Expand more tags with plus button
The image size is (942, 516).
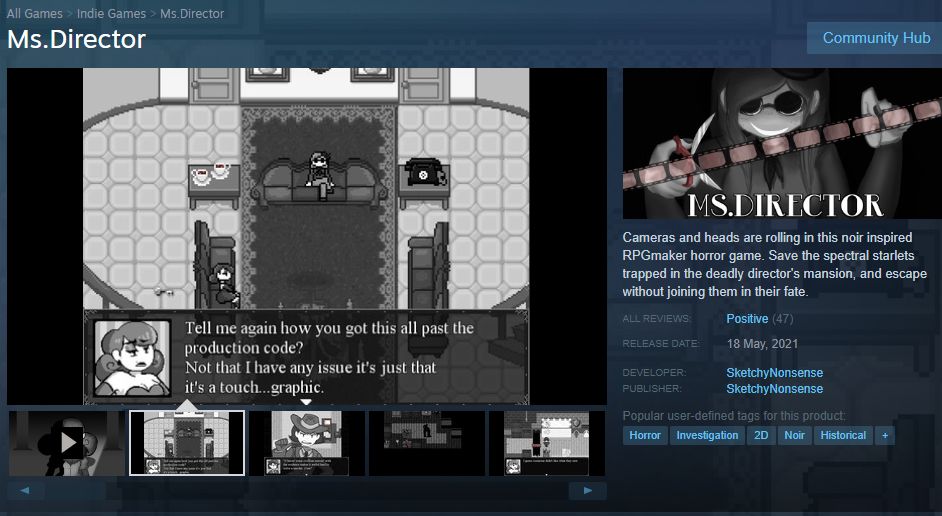(885, 436)
